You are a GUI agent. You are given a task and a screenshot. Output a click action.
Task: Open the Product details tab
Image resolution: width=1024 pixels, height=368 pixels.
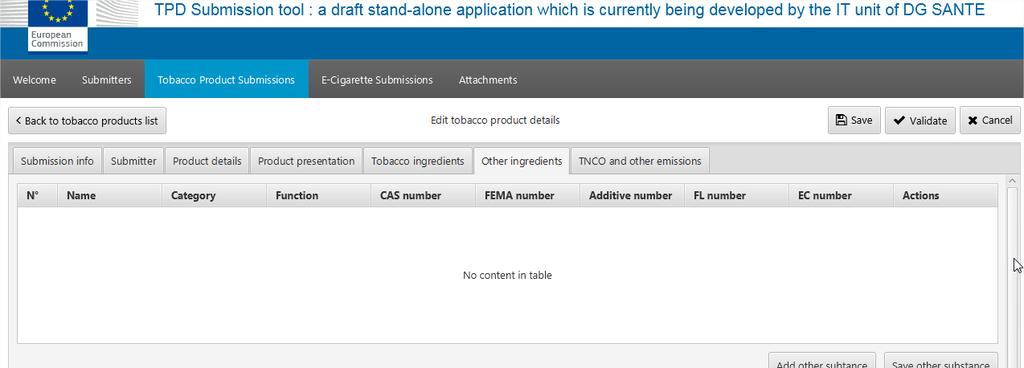(x=207, y=161)
